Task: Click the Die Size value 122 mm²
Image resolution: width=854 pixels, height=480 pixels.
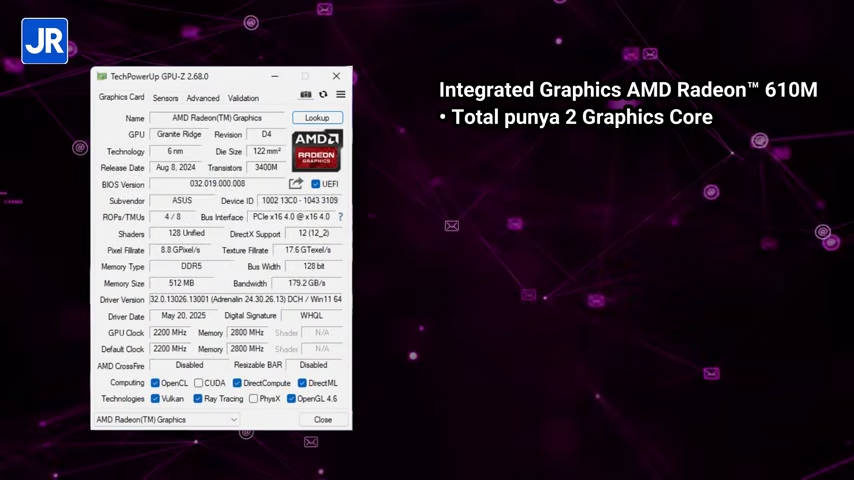Action: point(266,151)
